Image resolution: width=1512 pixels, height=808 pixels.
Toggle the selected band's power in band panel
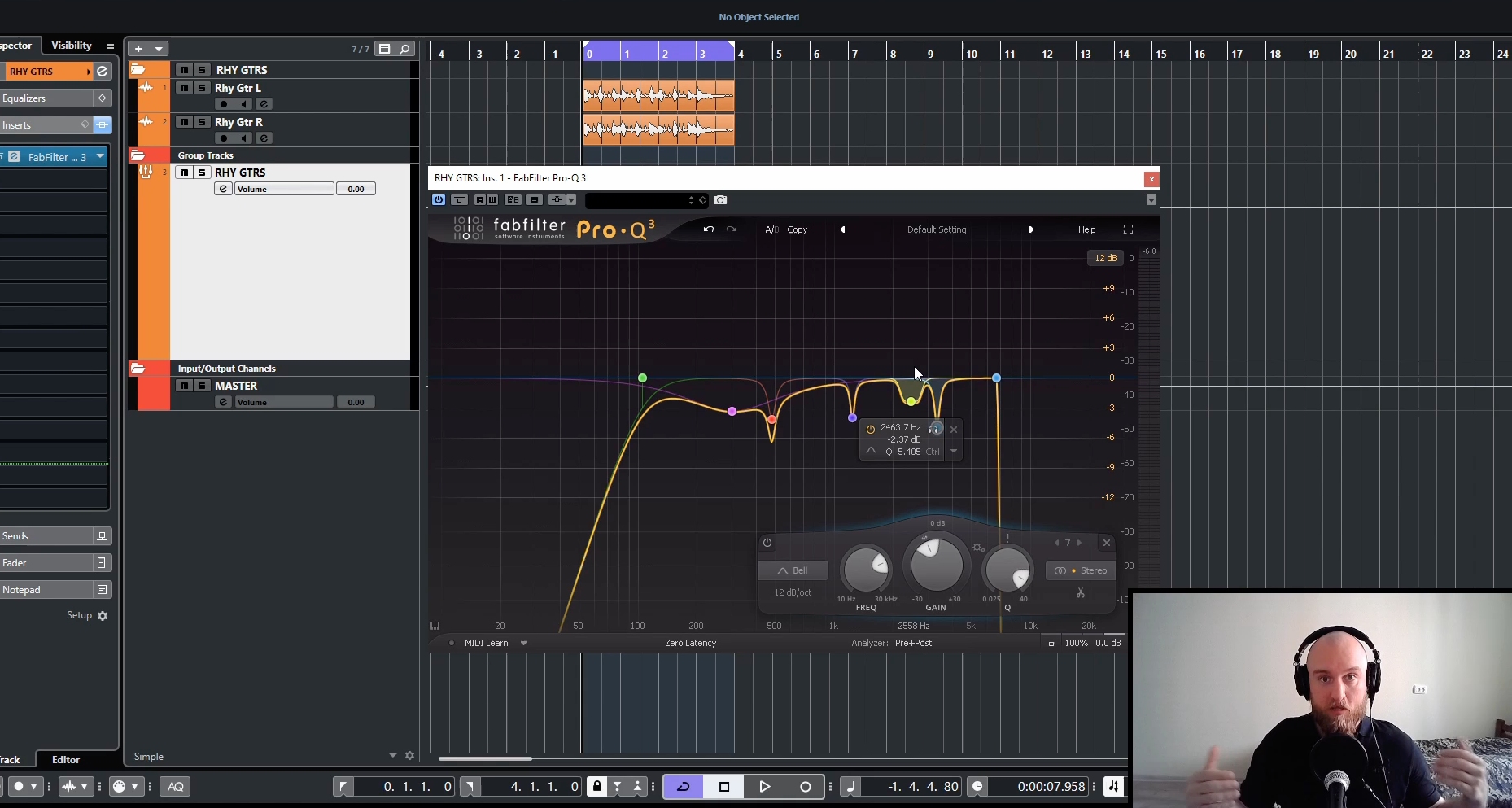pos(767,543)
